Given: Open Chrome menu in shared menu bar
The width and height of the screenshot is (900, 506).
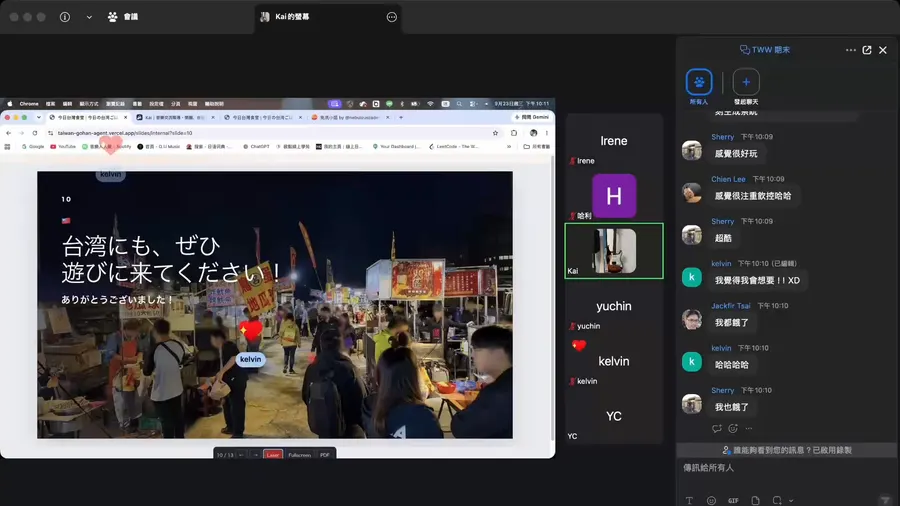Looking at the screenshot, I should point(29,104).
